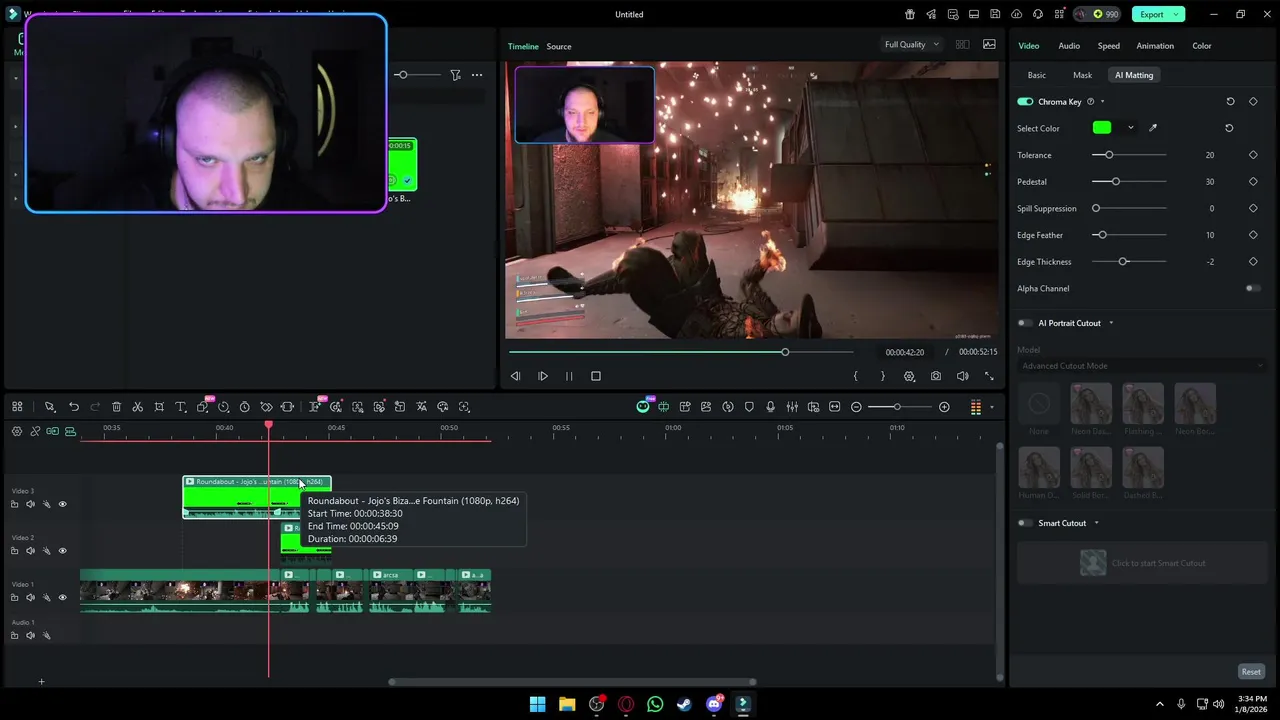Click the Tolerance slider handle
1280x720 pixels.
[x=1109, y=155]
